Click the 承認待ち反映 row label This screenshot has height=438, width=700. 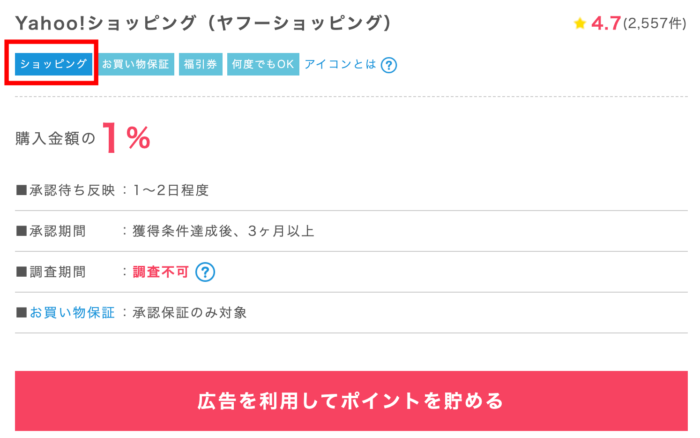66,190
